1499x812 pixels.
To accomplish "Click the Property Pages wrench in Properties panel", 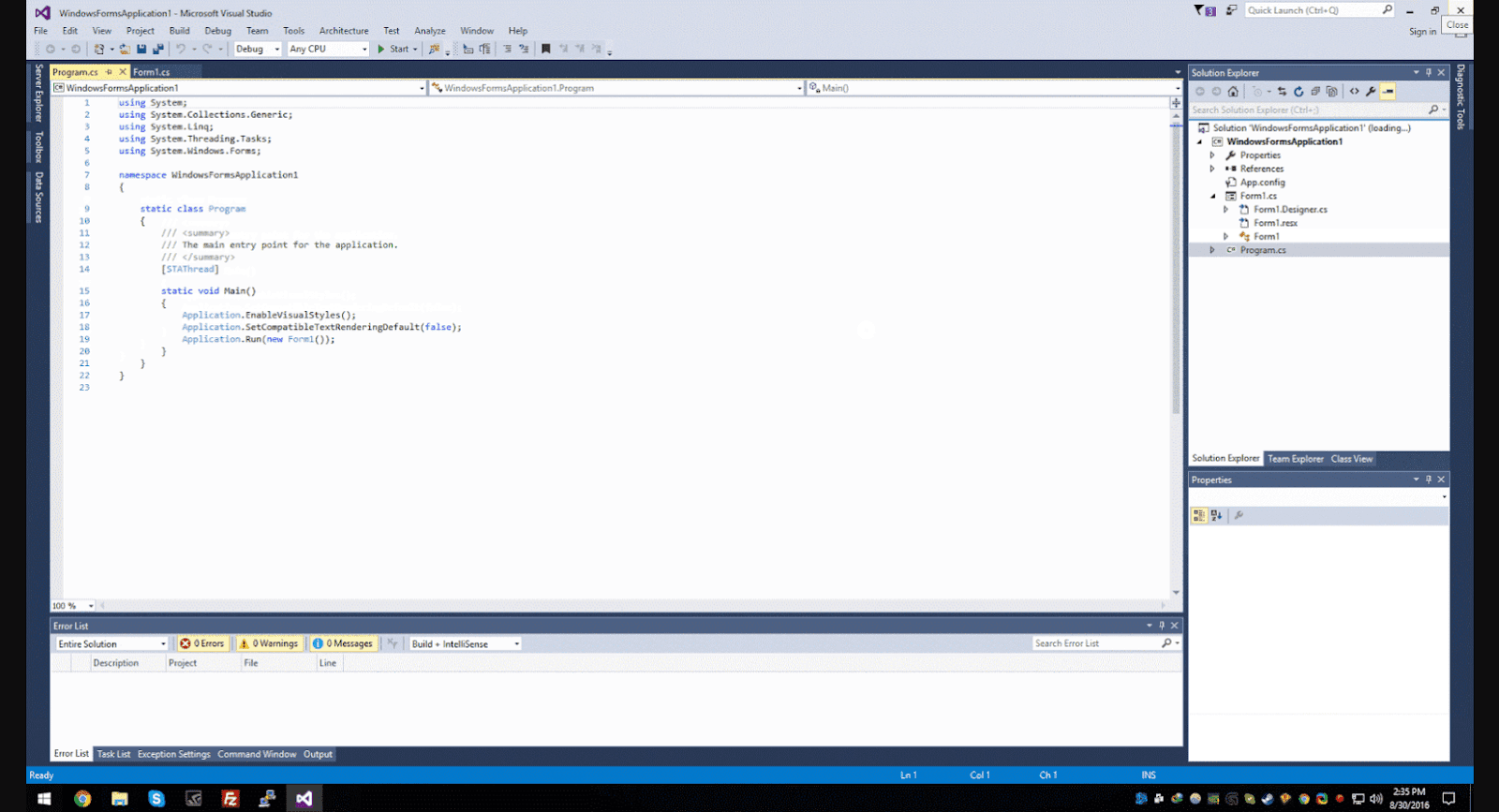I will (1239, 515).
